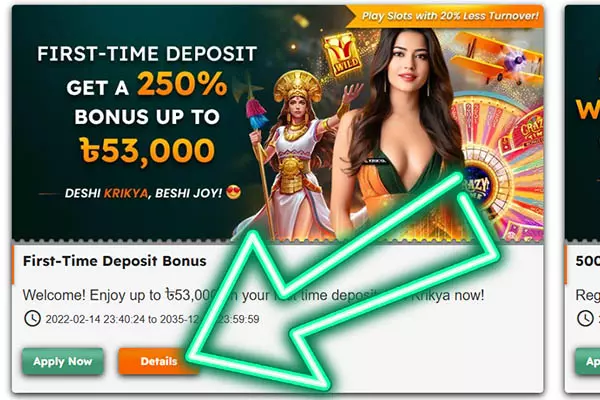Click the promotion validity date range
600x400 pixels.
152,319
